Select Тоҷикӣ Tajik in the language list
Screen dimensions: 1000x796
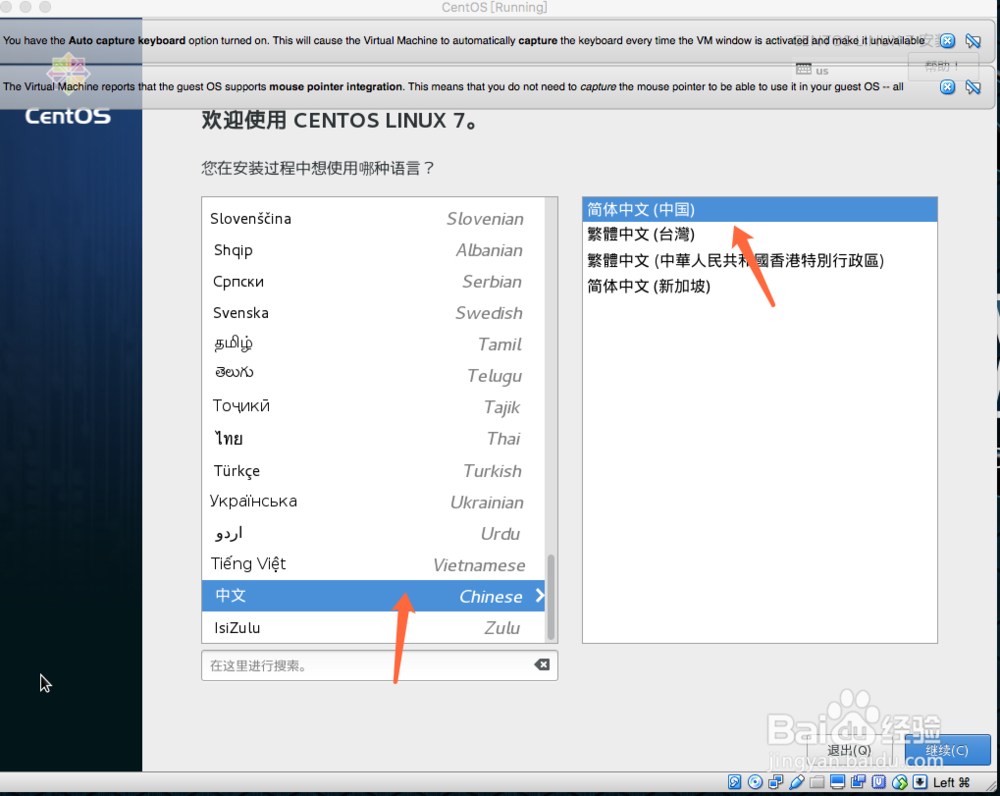[373, 407]
